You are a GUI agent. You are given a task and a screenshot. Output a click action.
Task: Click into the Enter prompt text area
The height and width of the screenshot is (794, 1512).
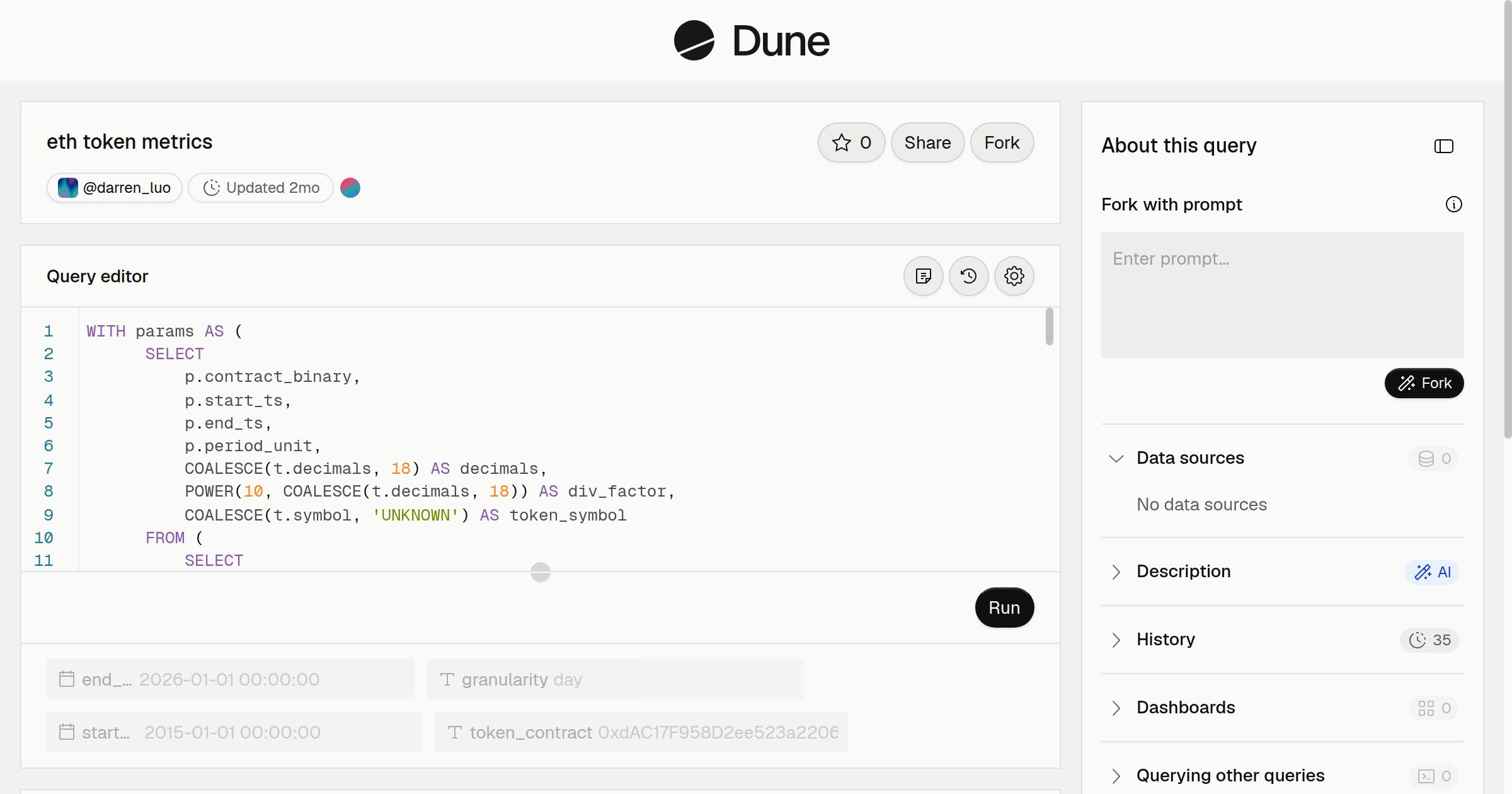[1282, 295]
